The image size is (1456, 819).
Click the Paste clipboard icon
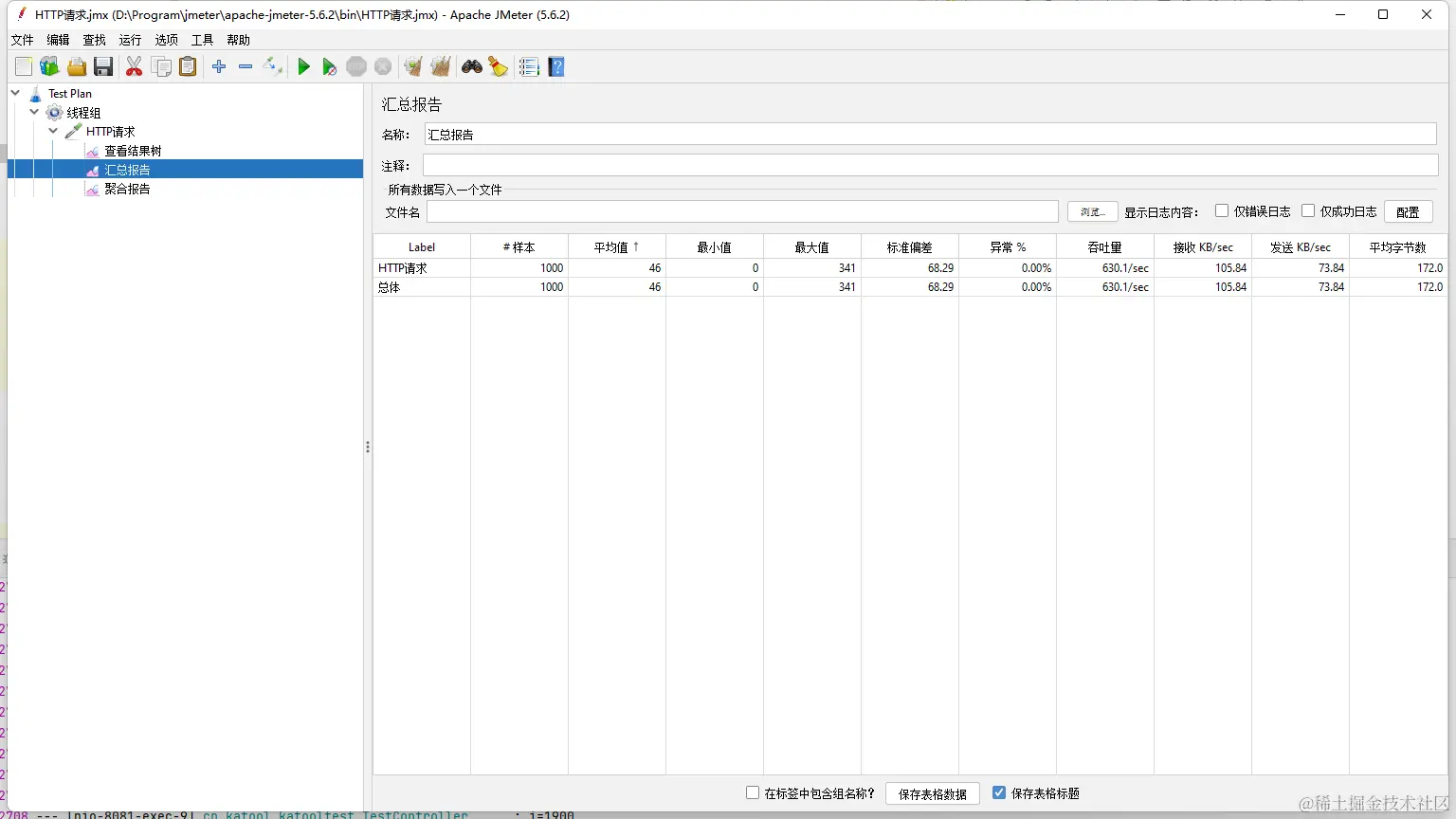coord(188,66)
